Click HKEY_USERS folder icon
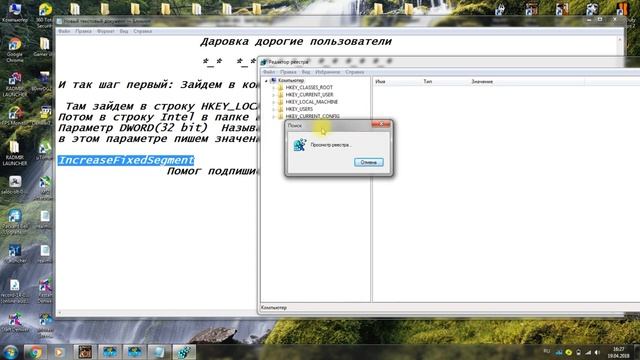This screenshot has height=360, width=640. click(x=280, y=109)
